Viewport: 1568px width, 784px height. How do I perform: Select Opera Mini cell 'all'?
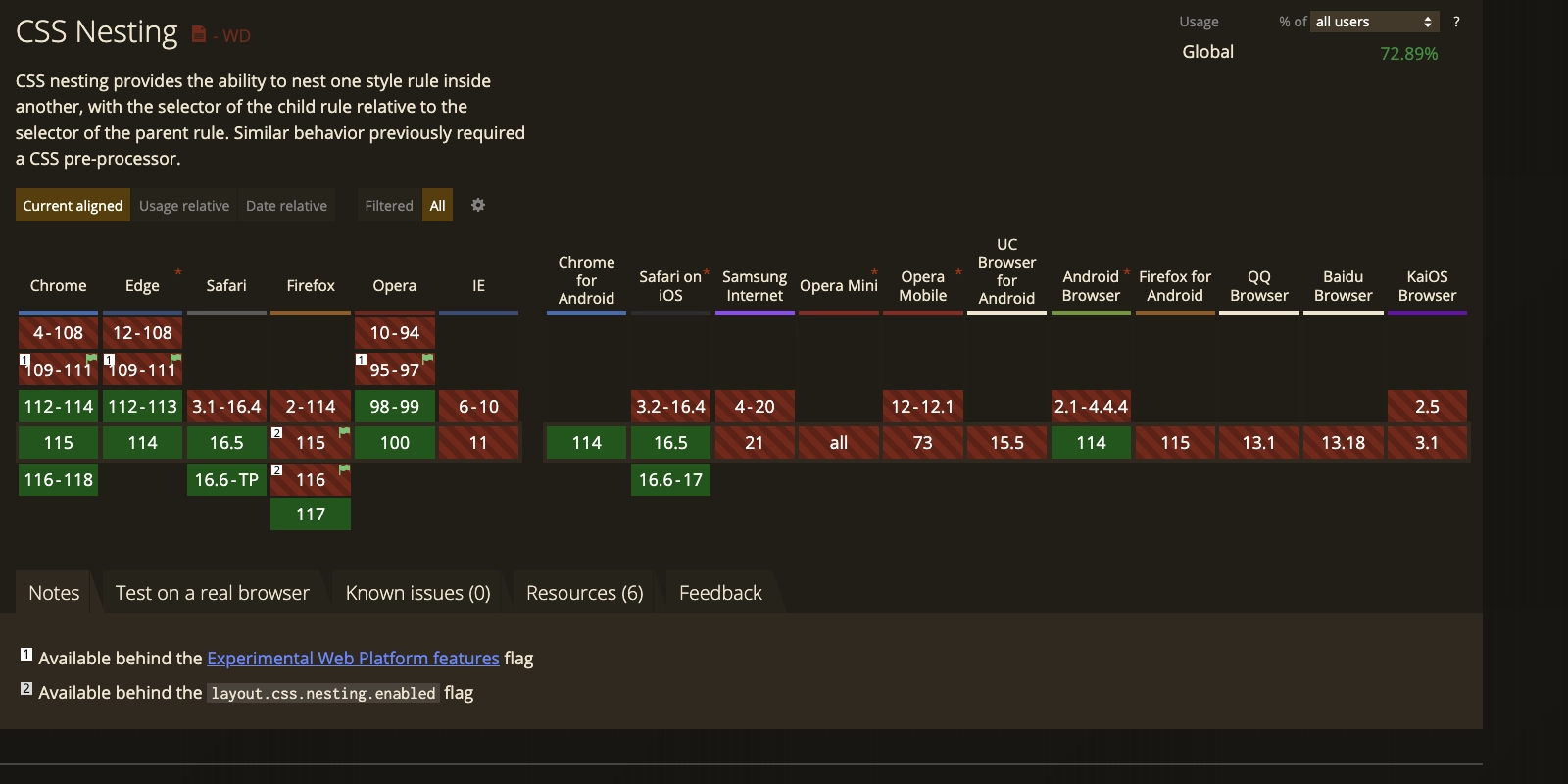839,443
